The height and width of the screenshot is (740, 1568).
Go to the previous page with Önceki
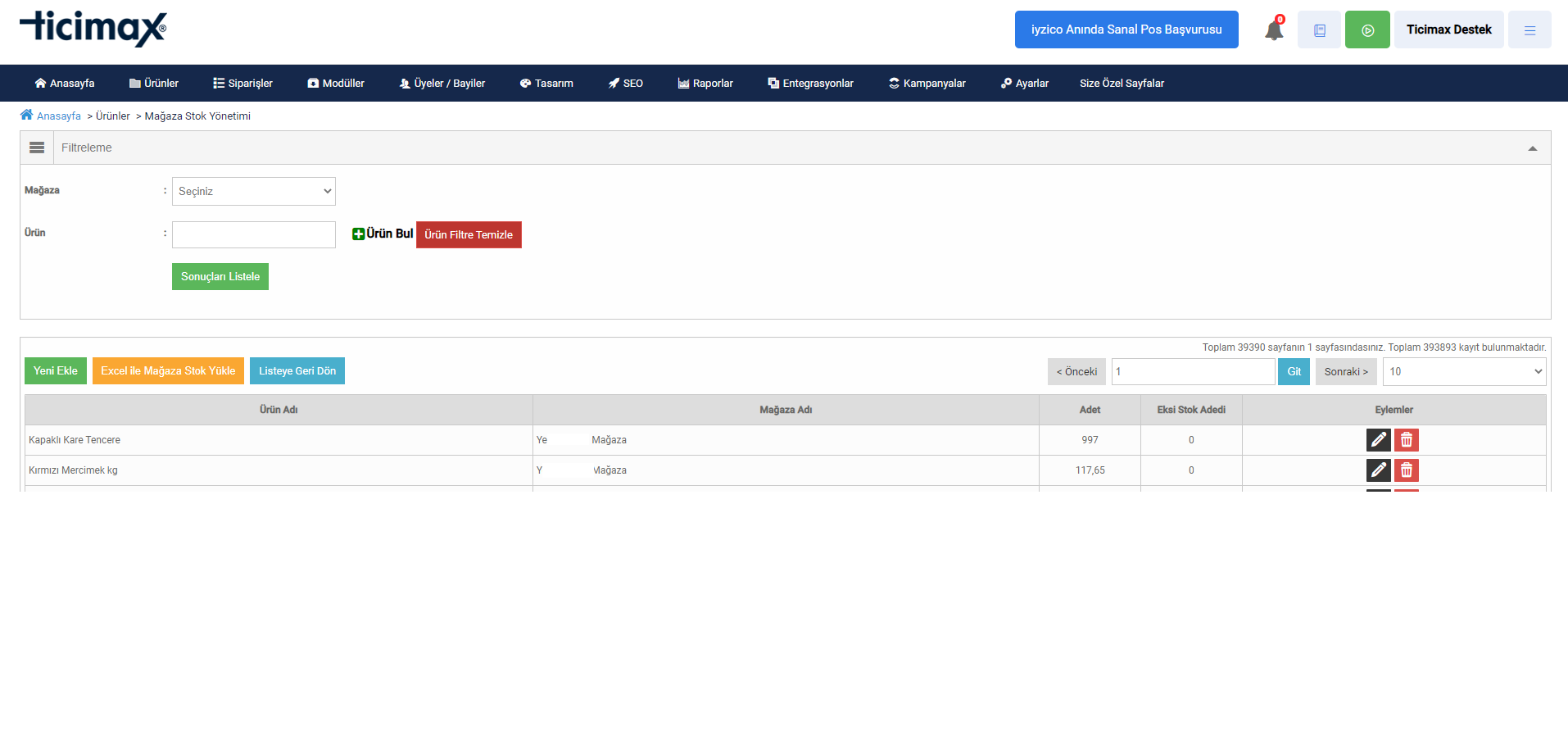pos(1076,371)
